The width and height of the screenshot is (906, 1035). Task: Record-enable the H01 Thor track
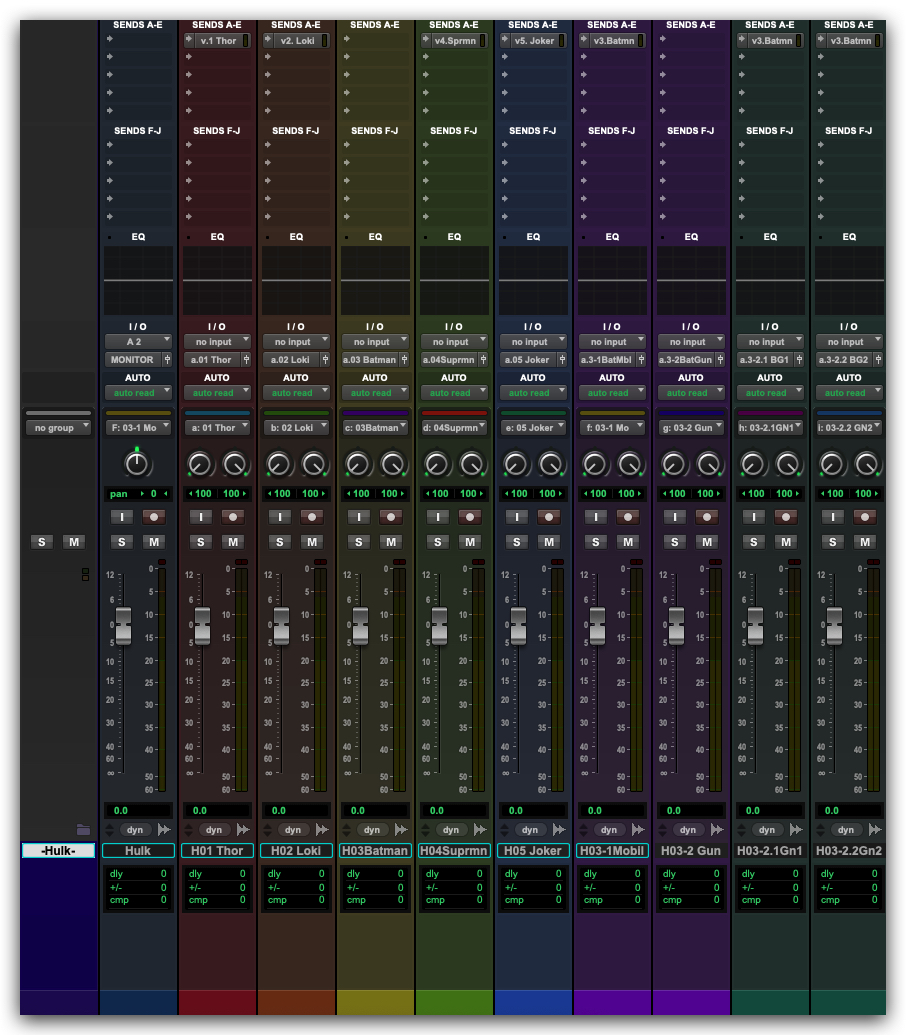click(233, 517)
